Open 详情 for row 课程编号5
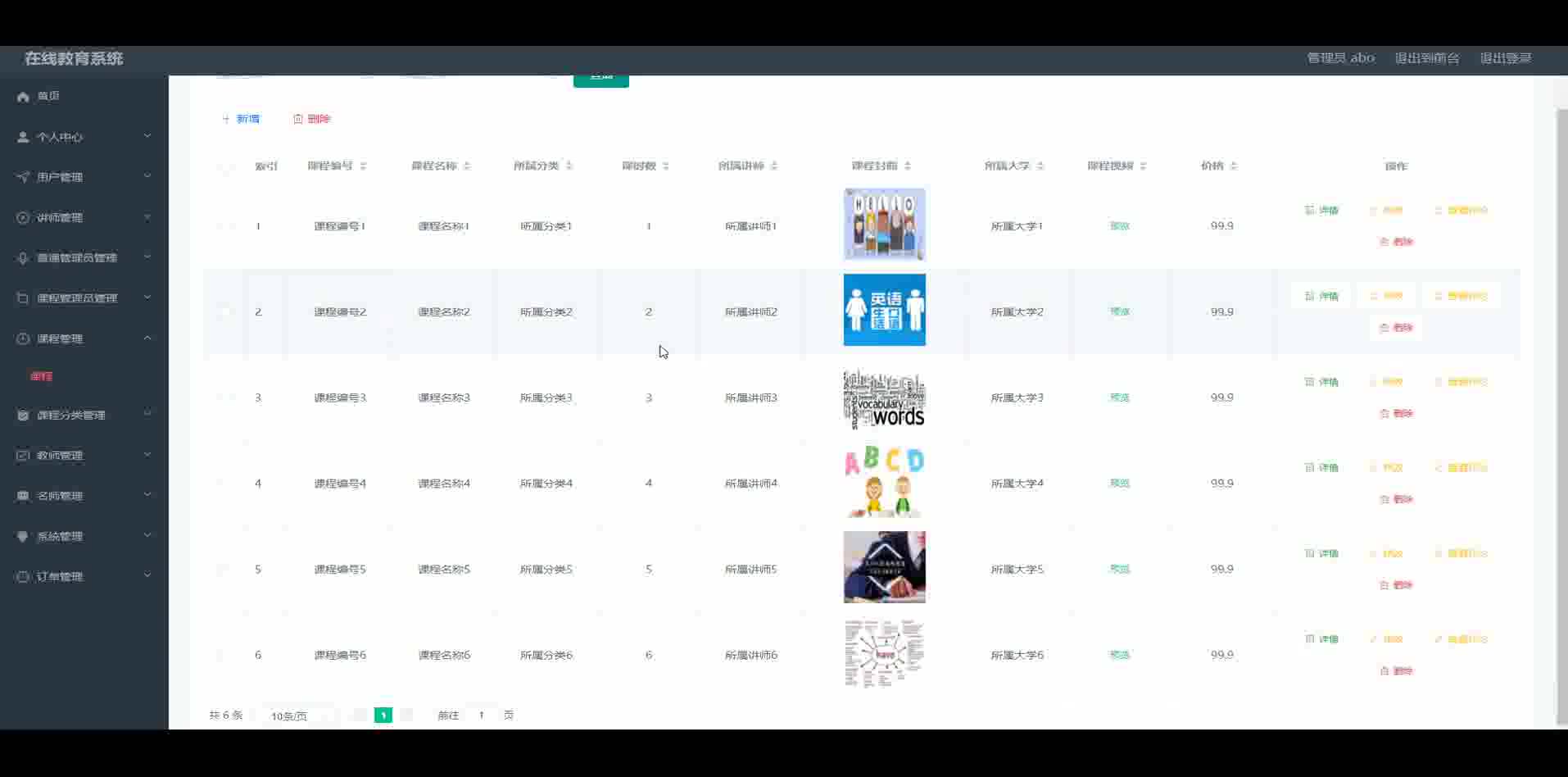The image size is (1568, 777). (1321, 554)
